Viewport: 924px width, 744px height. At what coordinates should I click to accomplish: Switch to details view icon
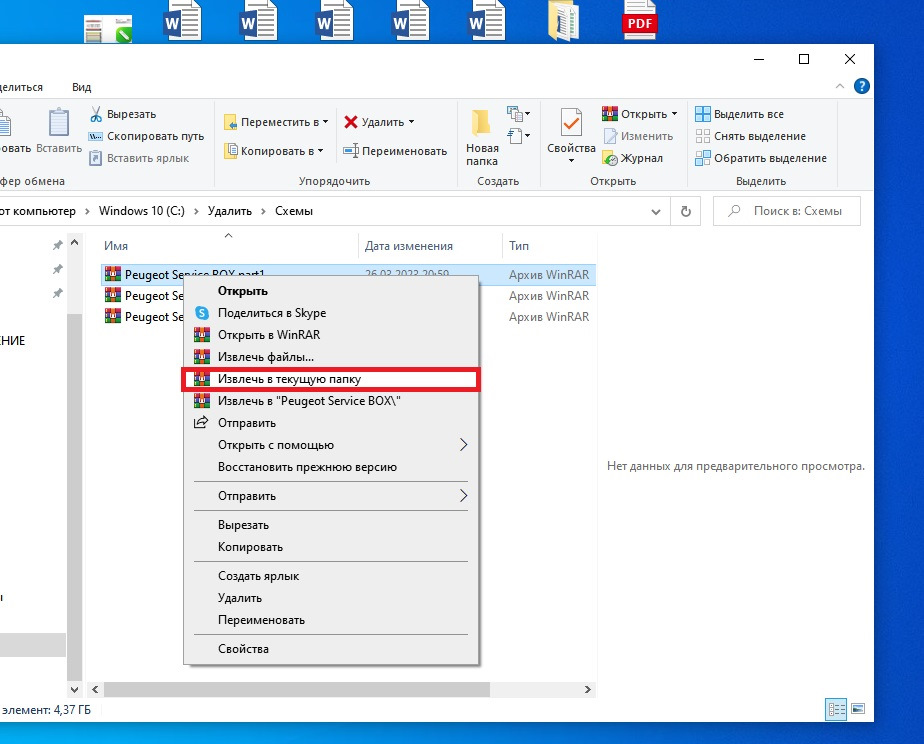(x=836, y=709)
